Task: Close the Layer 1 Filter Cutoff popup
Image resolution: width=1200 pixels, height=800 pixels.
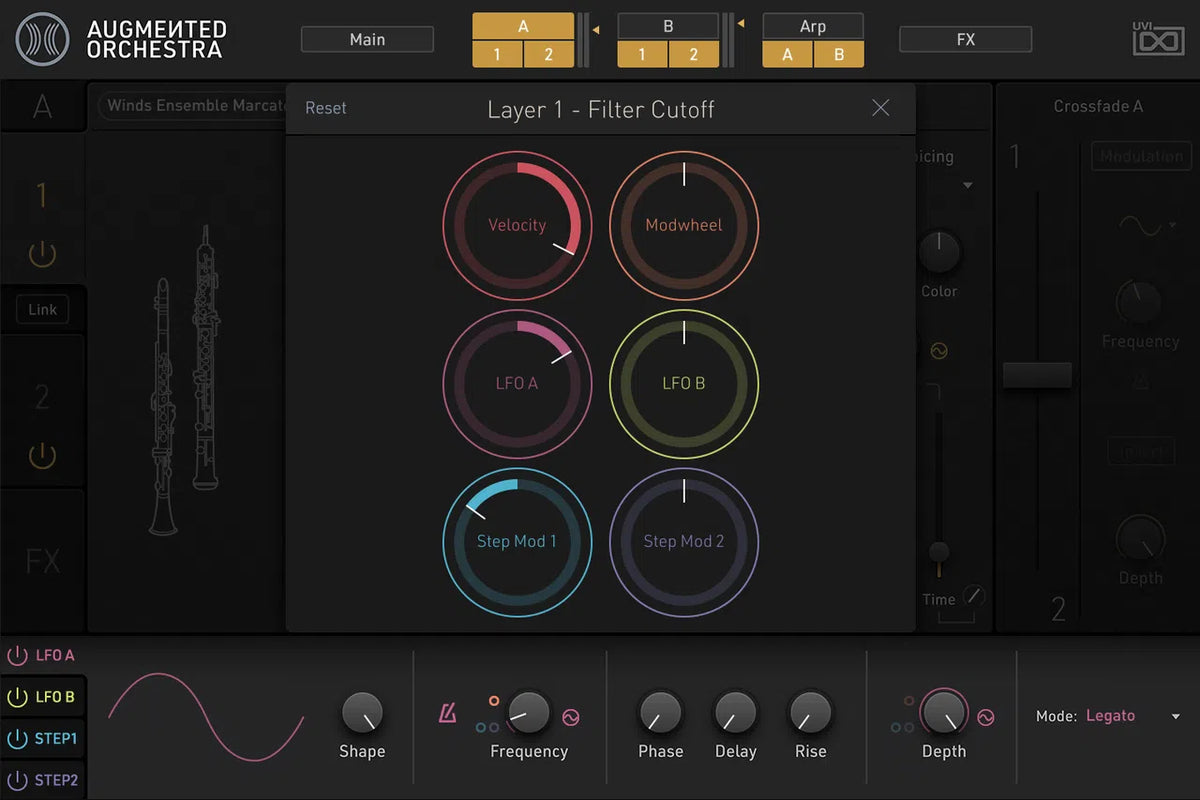Action: point(880,108)
